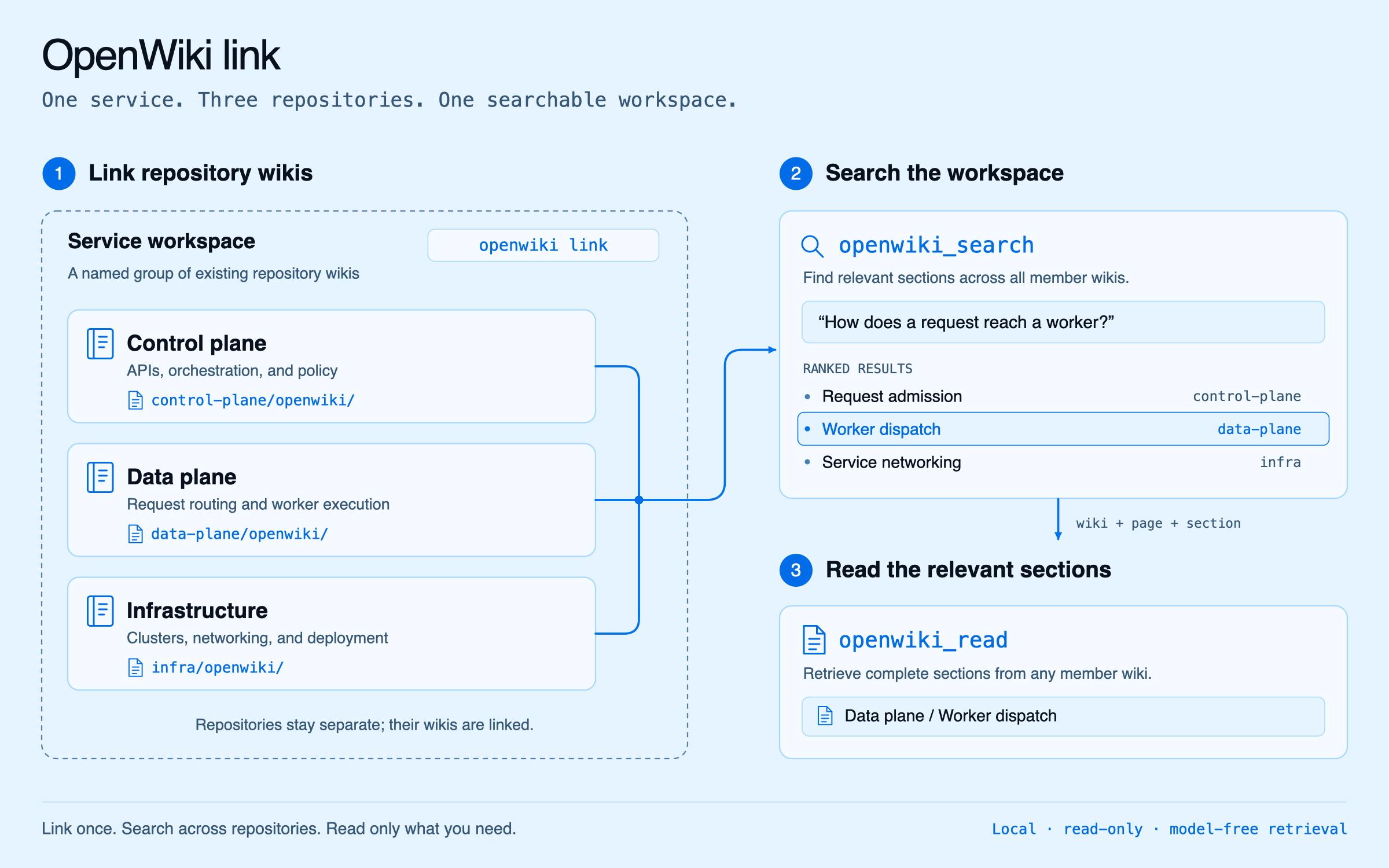Click the Control plane wiki book icon
The image size is (1389, 868).
(x=100, y=344)
